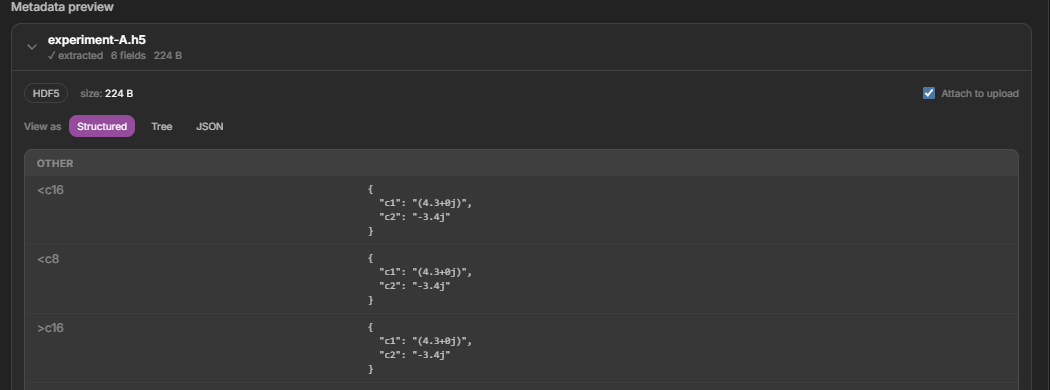This screenshot has width=1050, height=390.
Task: Click the 224 B text under file name
Action: [167, 56]
